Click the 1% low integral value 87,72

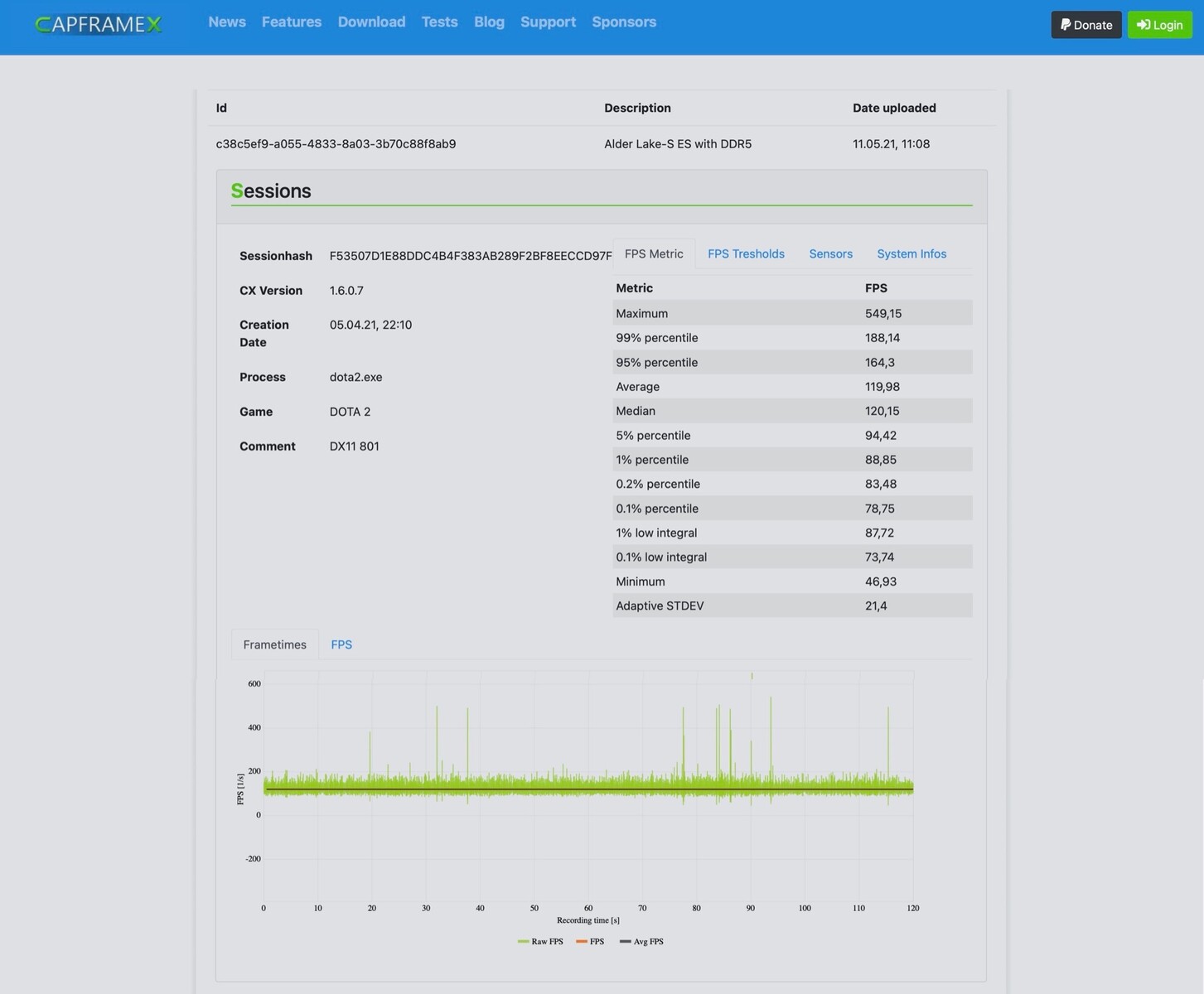[879, 533]
